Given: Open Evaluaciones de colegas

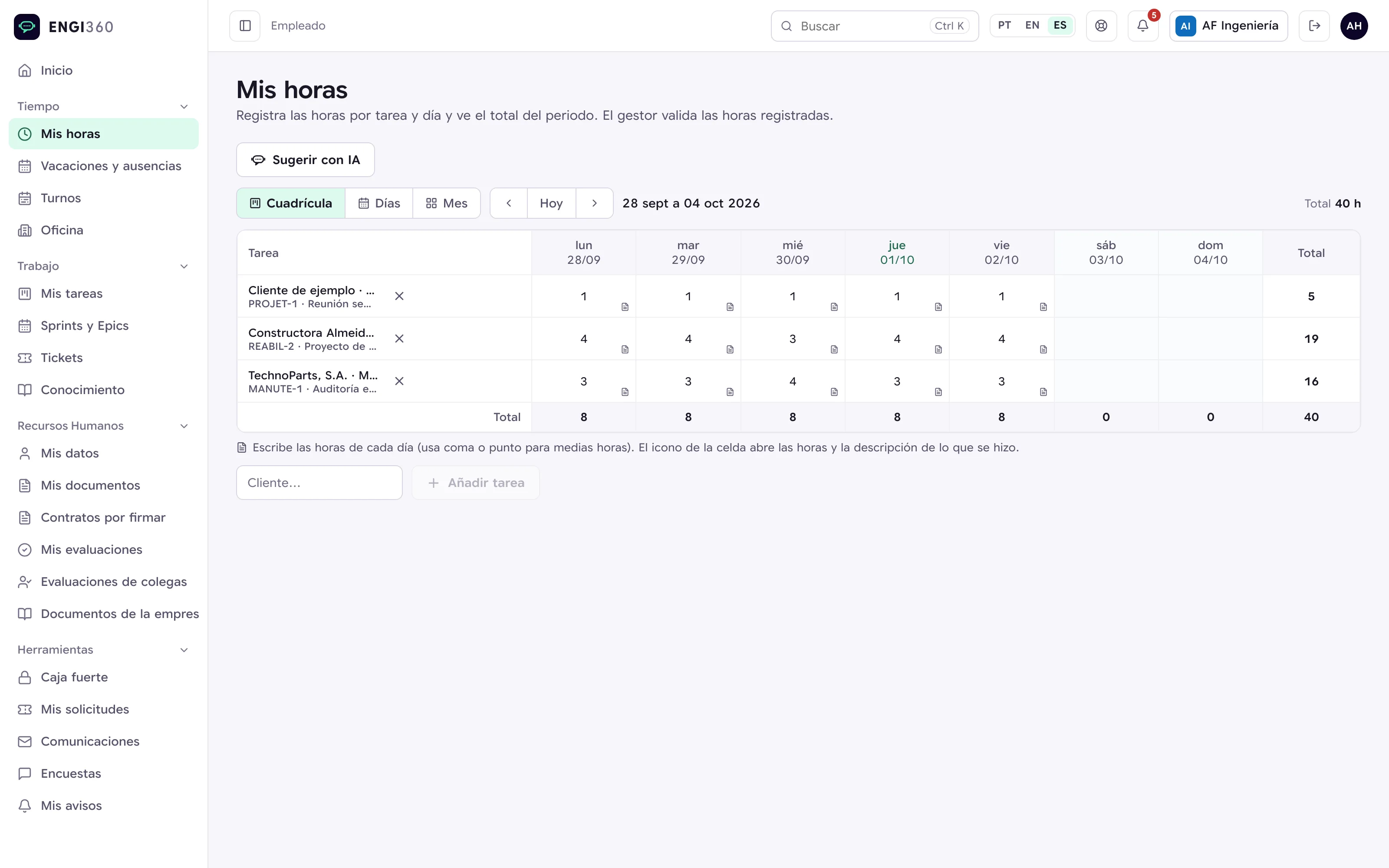Looking at the screenshot, I should pyautogui.click(x=104, y=582).
